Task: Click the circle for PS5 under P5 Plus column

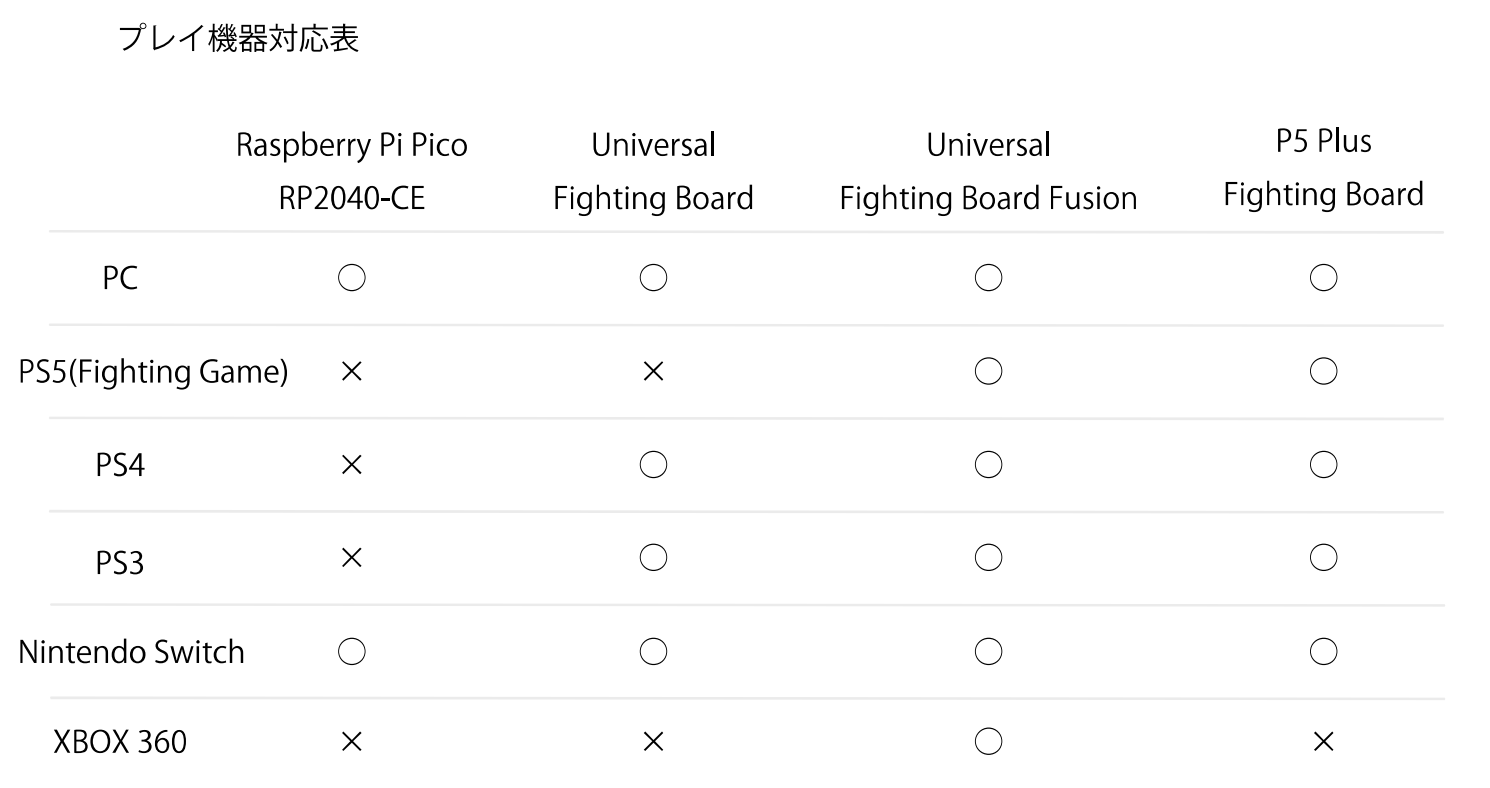Action: point(1323,372)
